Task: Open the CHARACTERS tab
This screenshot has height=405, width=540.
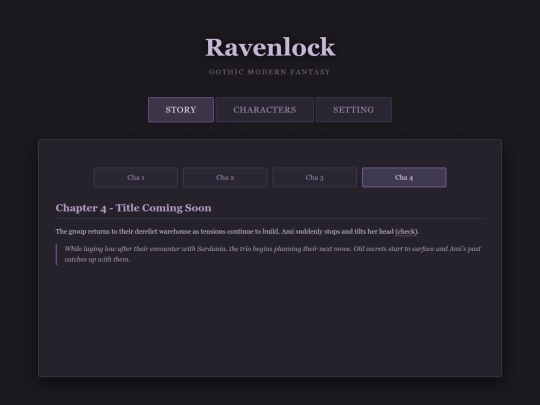Action: click(264, 110)
